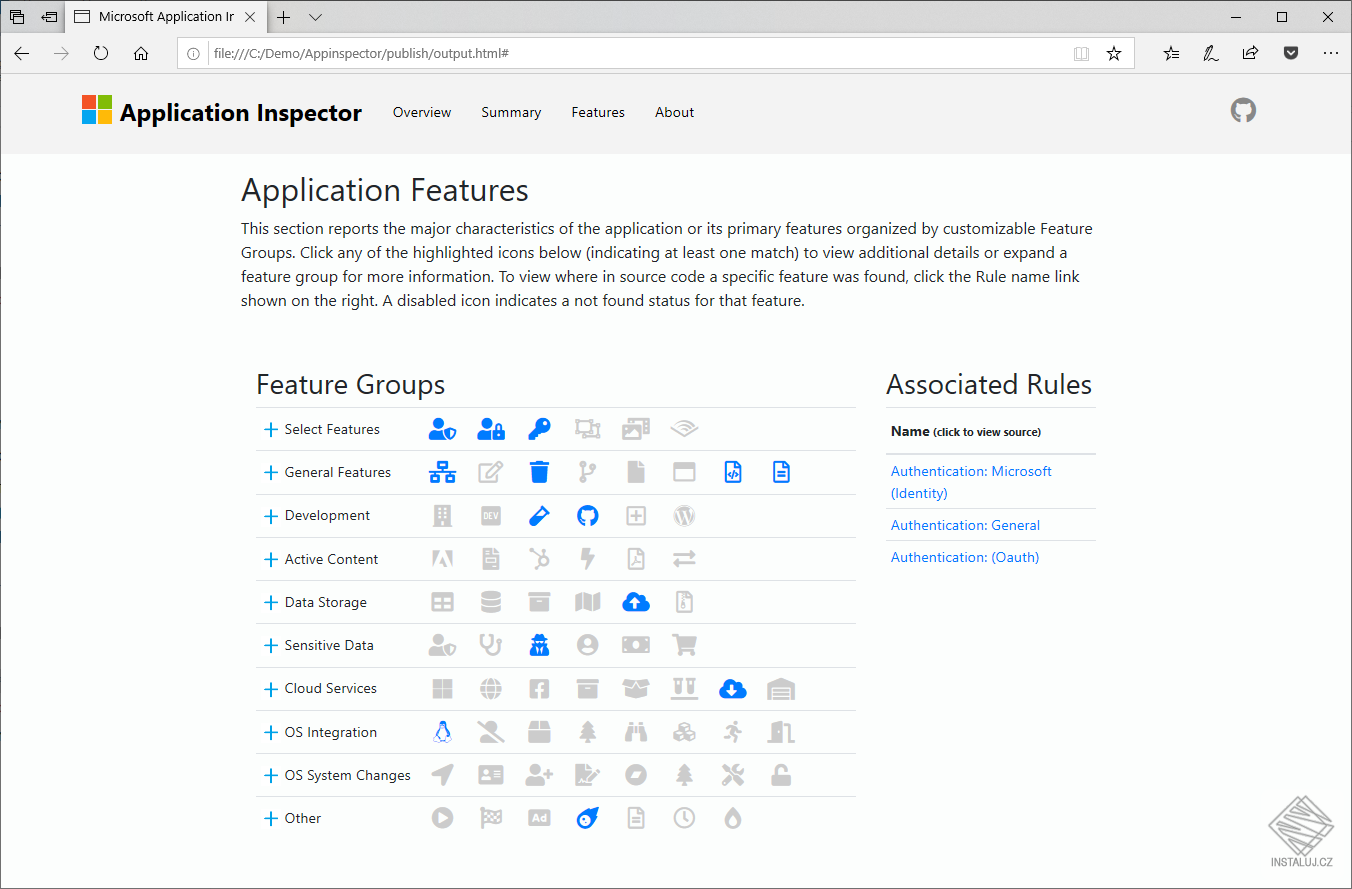Open the code file icon in General Features
Image resolution: width=1352 pixels, height=889 pixels.
tap(733, 472)
